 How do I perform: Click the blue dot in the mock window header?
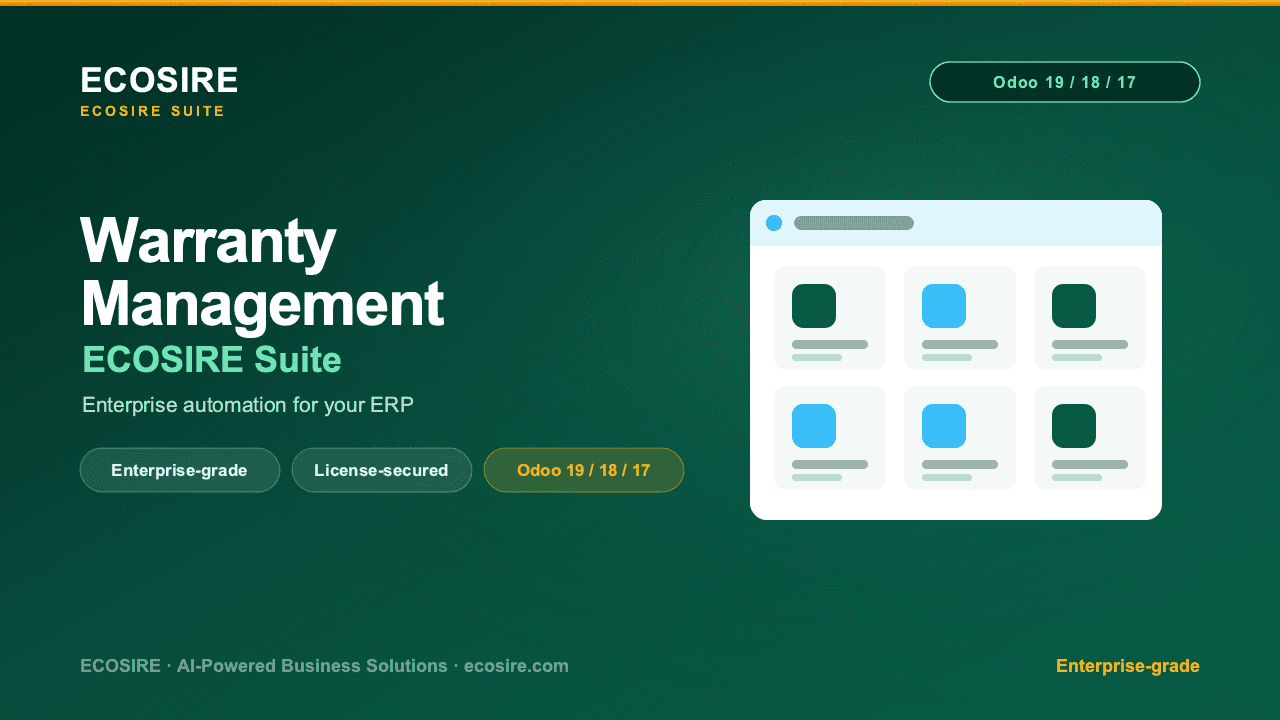tap(774, 223)
